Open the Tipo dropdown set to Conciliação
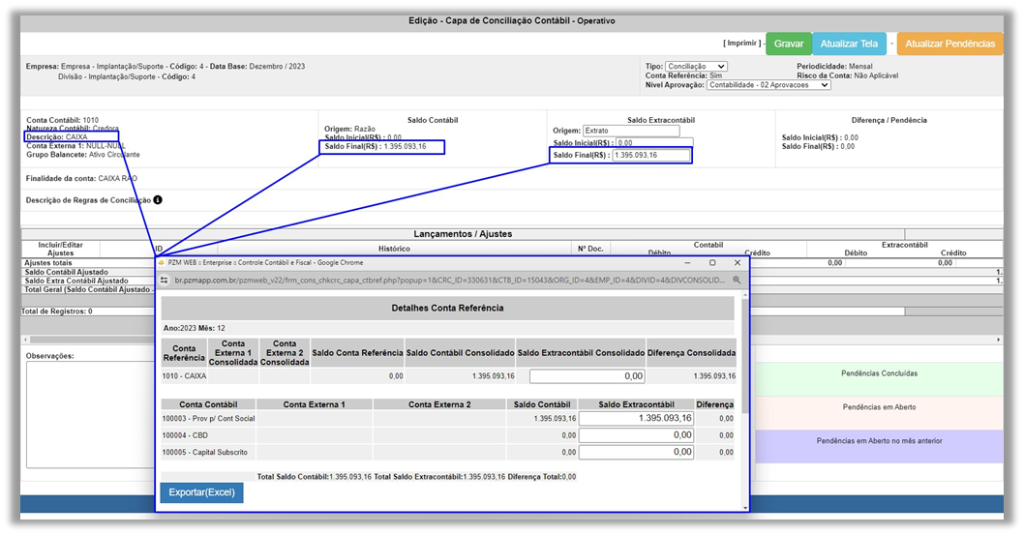This screenshot has width=1024, height=535. point(696,67)
